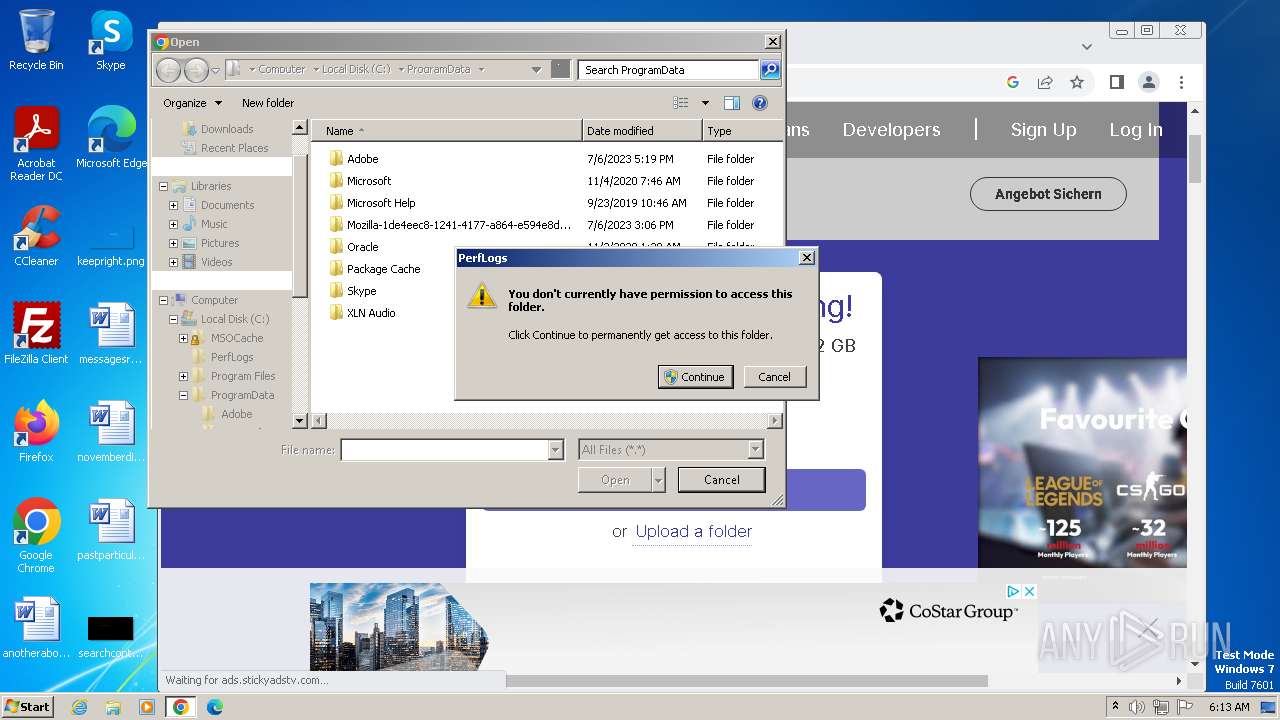
Task: Open the address bar history dropdown
Action: [x=536, y=70]
